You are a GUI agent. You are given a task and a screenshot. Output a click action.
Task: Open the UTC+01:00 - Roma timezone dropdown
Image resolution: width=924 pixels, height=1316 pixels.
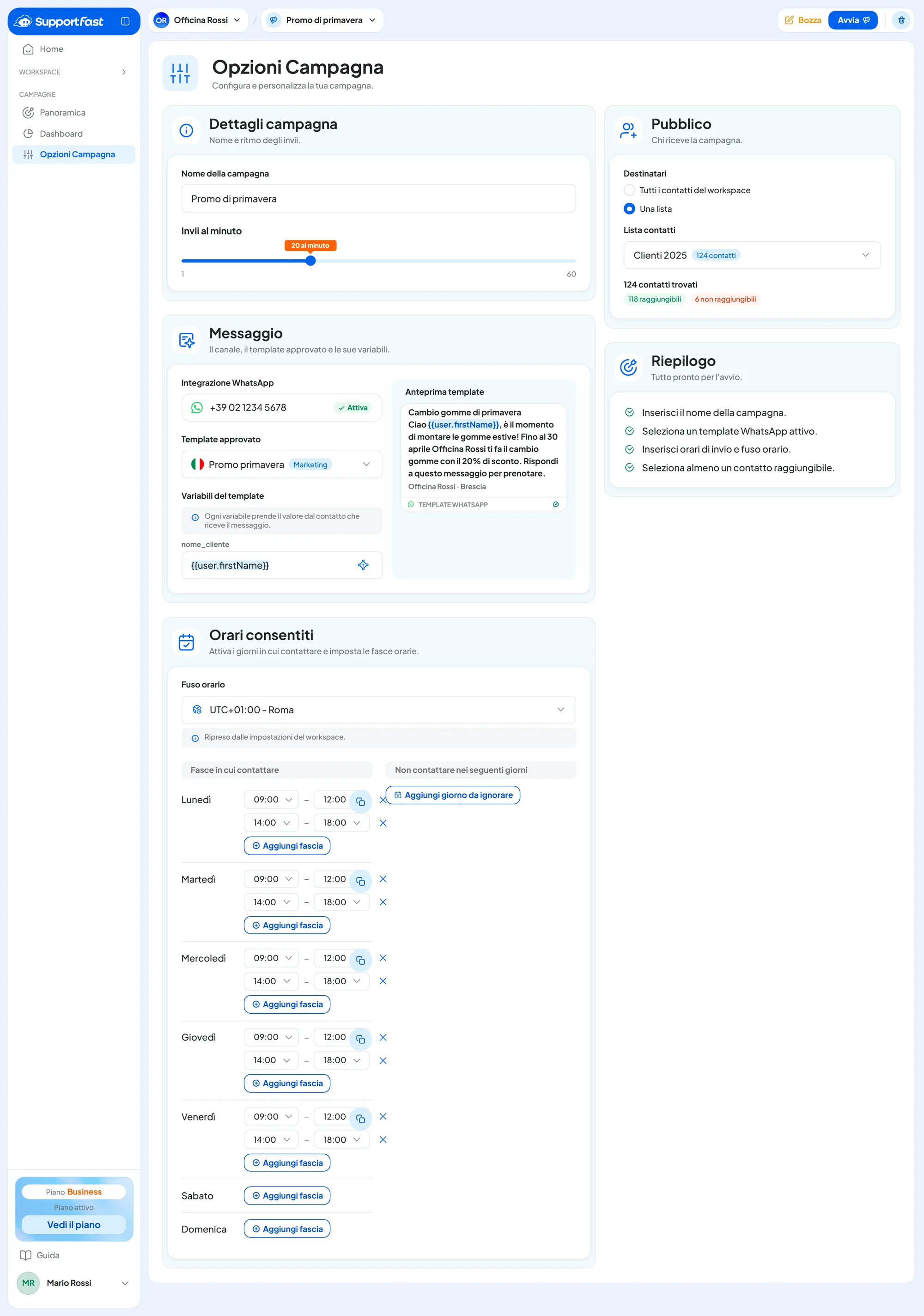[379, 710]
